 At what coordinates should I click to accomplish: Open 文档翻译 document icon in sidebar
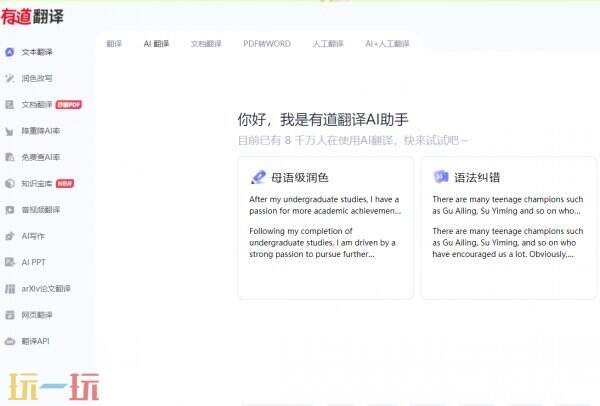(10, 104)
